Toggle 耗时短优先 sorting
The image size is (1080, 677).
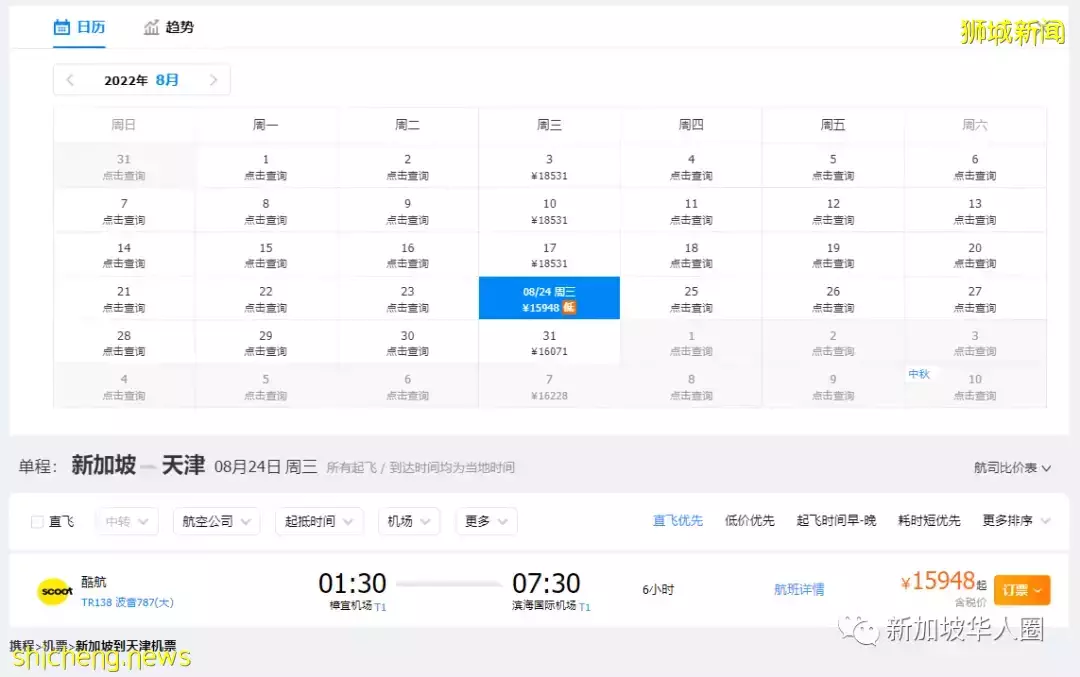(x=930, y=521)
